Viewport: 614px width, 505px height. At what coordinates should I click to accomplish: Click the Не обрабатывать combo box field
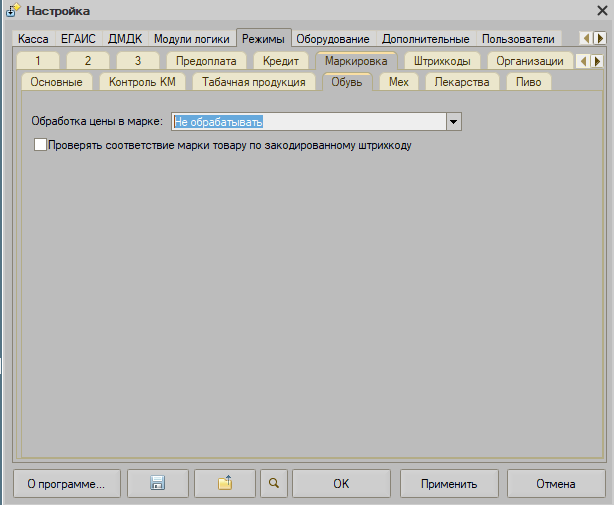coord(308,122)
